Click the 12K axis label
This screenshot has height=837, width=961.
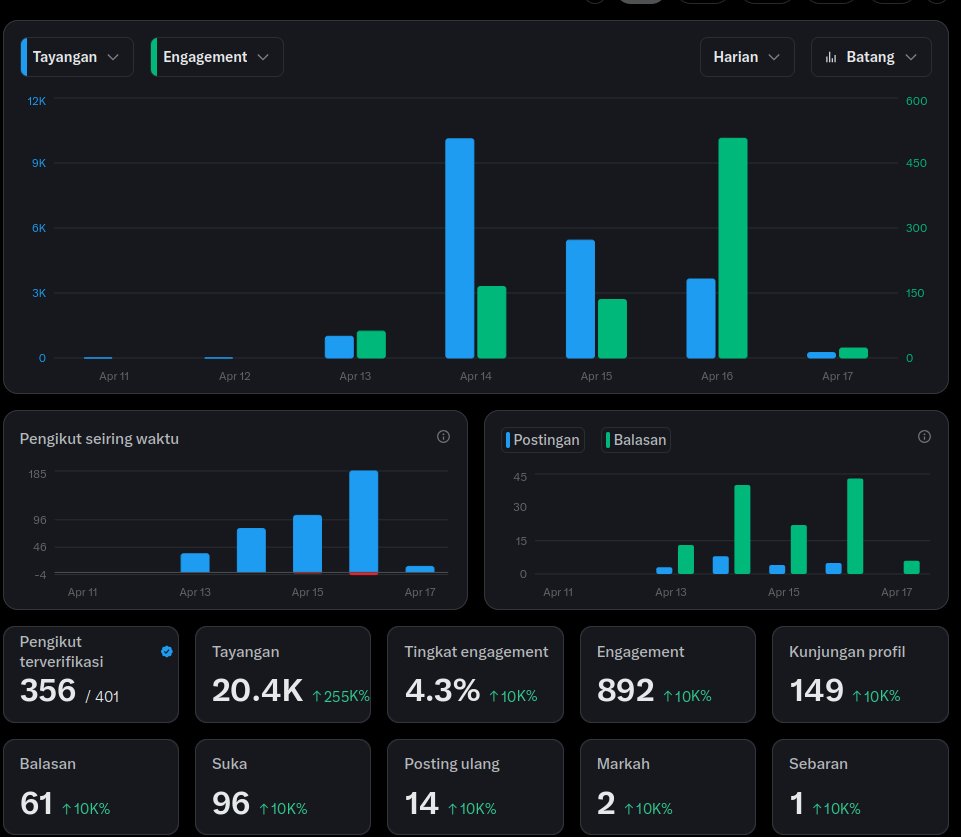tap(37, 101)
